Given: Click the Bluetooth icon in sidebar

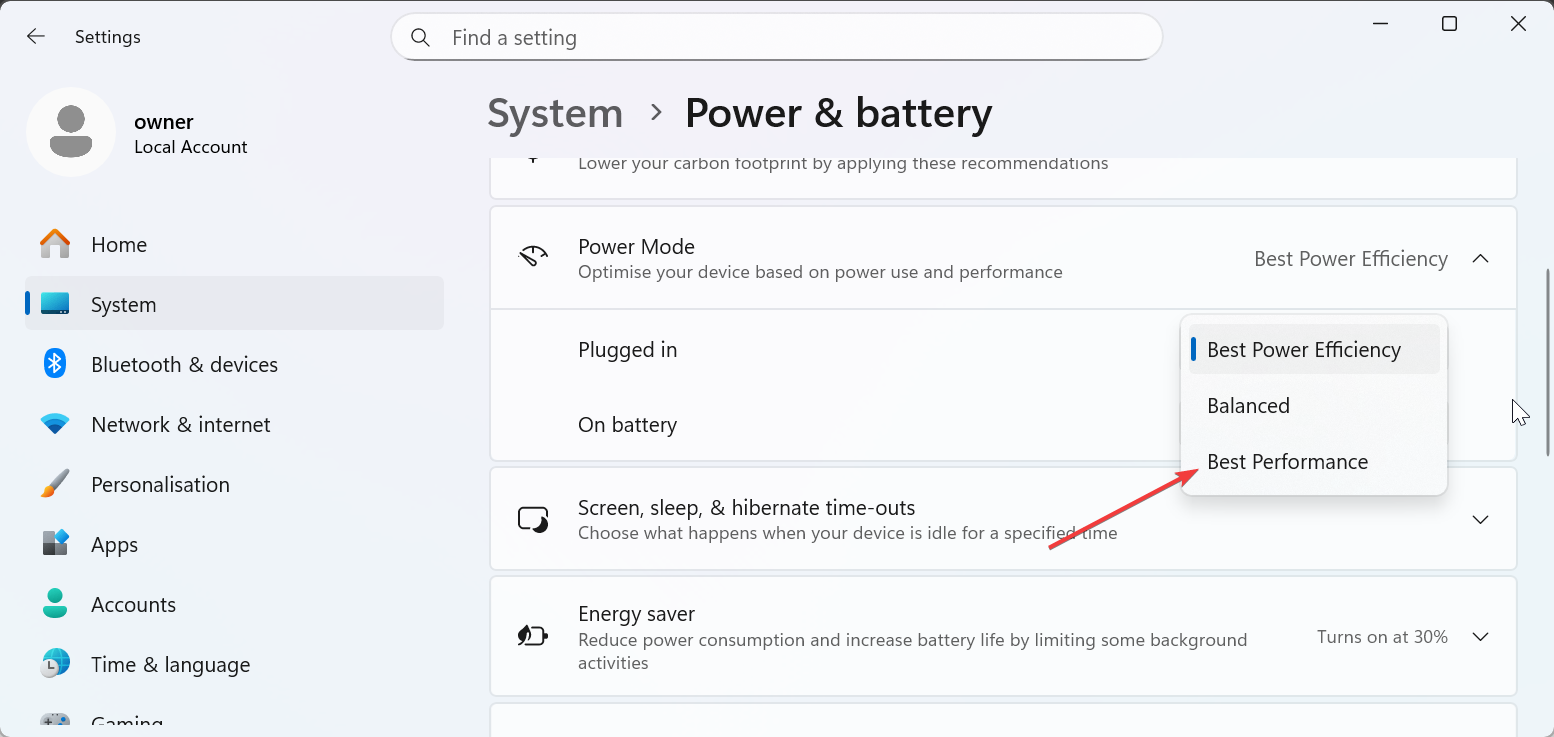Looking at the screenshot, I should click(55, 364).
